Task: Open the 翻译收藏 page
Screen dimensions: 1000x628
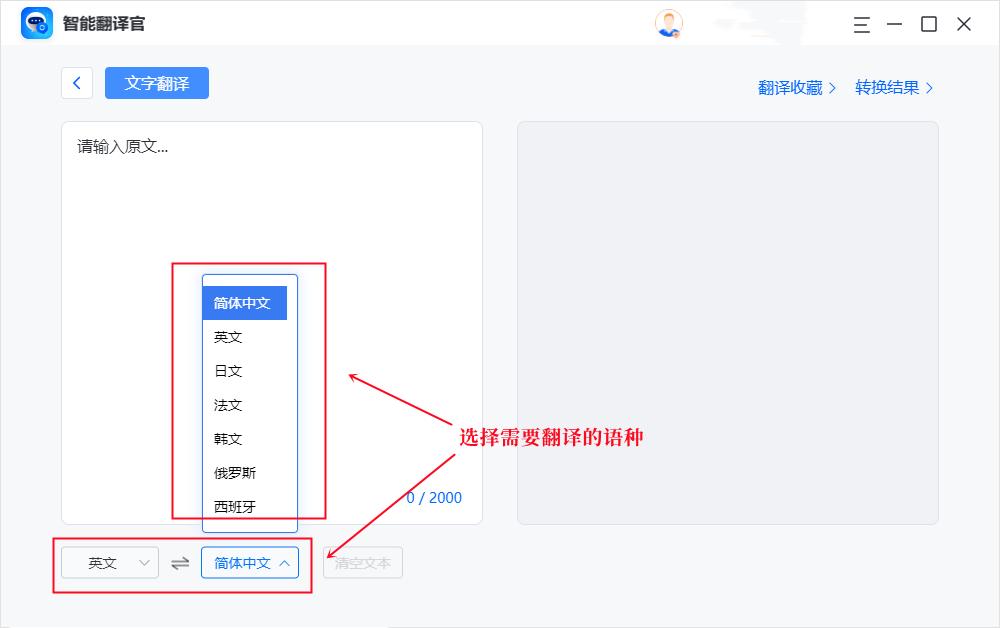Action: [x=789, y=88]
